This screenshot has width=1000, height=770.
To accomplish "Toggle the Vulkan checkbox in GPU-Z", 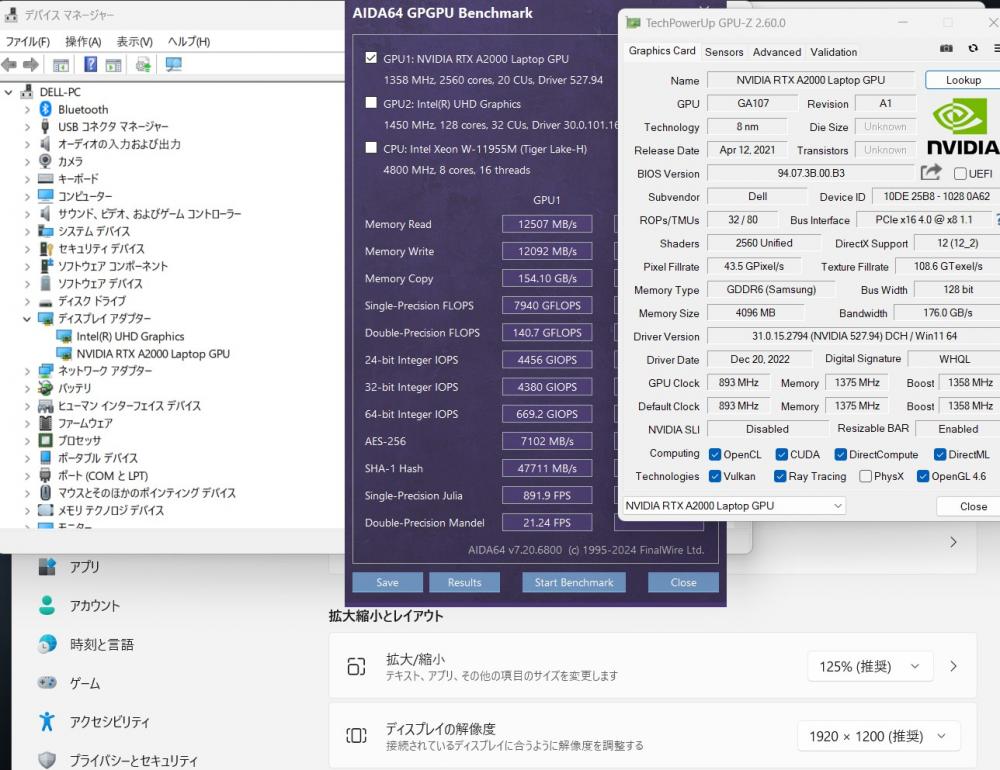I will click(x=715, y=476).
